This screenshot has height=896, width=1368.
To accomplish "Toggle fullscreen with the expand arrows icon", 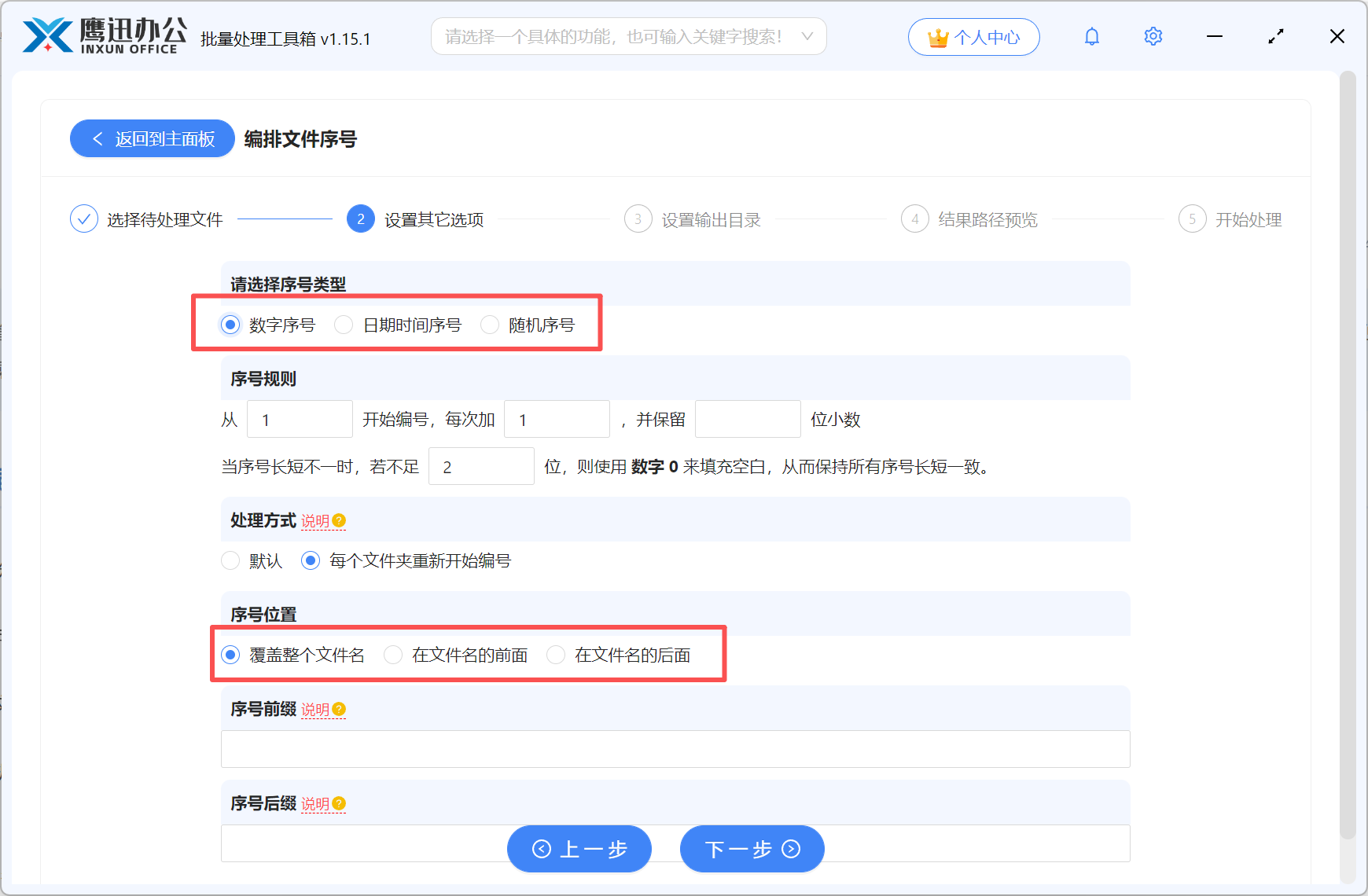I will pos(1276,36).
